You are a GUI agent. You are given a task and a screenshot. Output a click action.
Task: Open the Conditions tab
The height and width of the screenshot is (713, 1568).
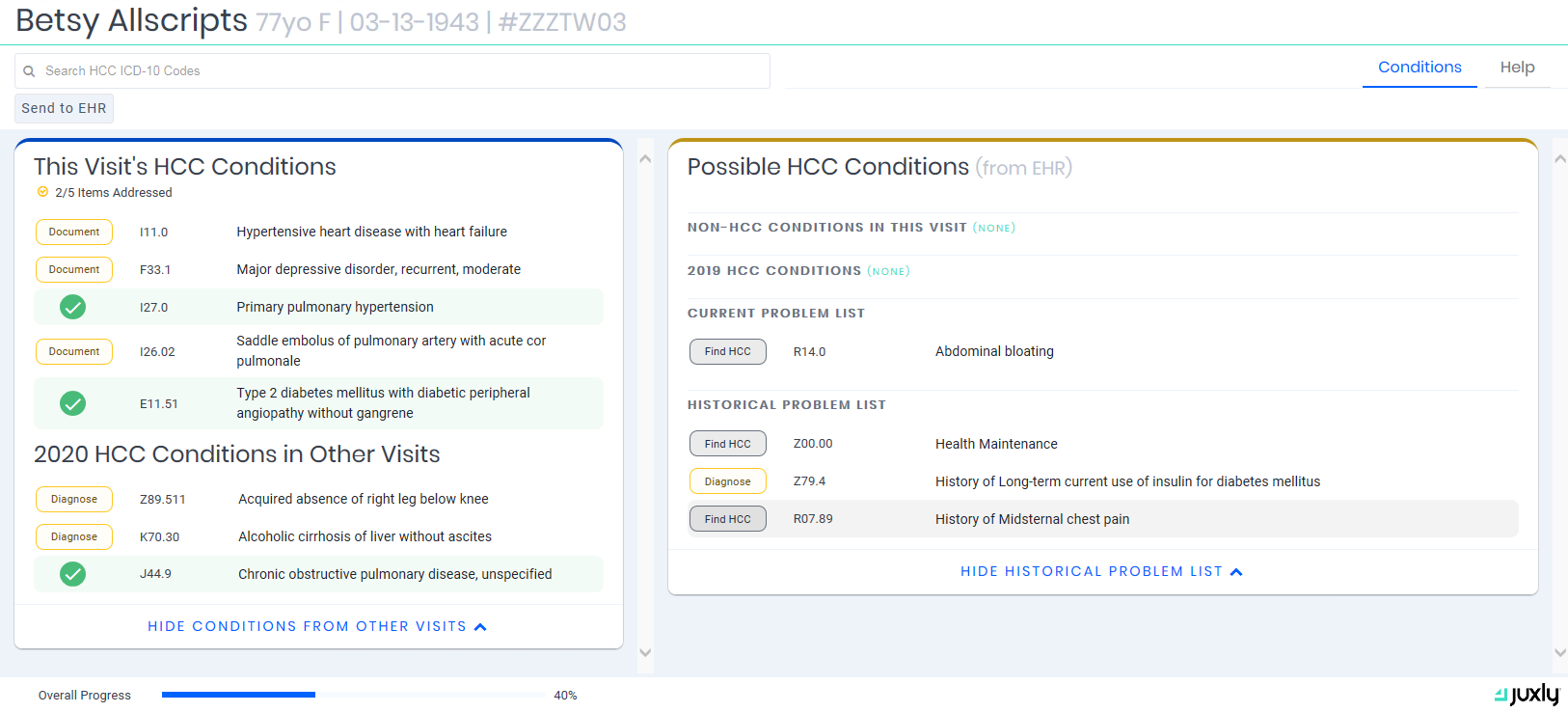[1419, 68]
